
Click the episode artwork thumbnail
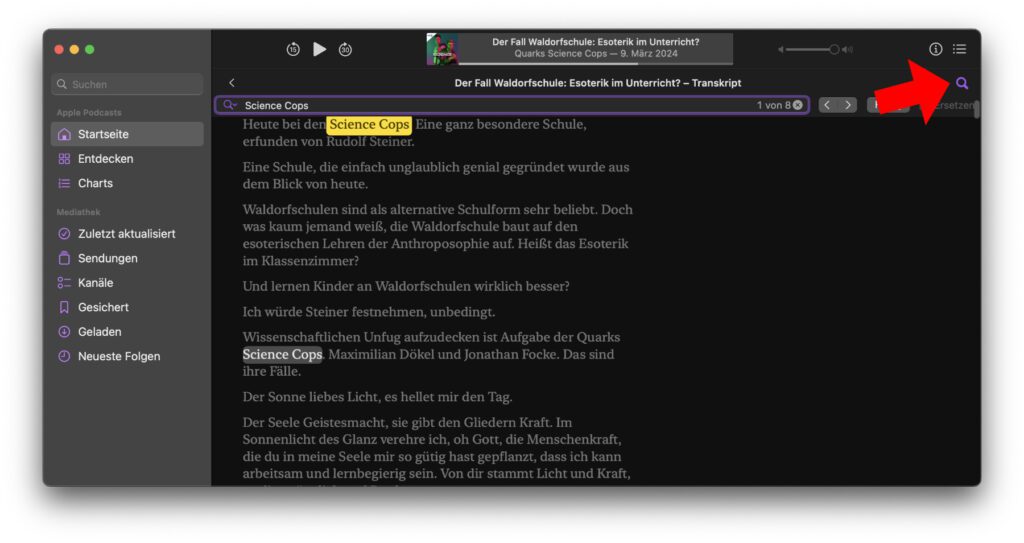442,49
